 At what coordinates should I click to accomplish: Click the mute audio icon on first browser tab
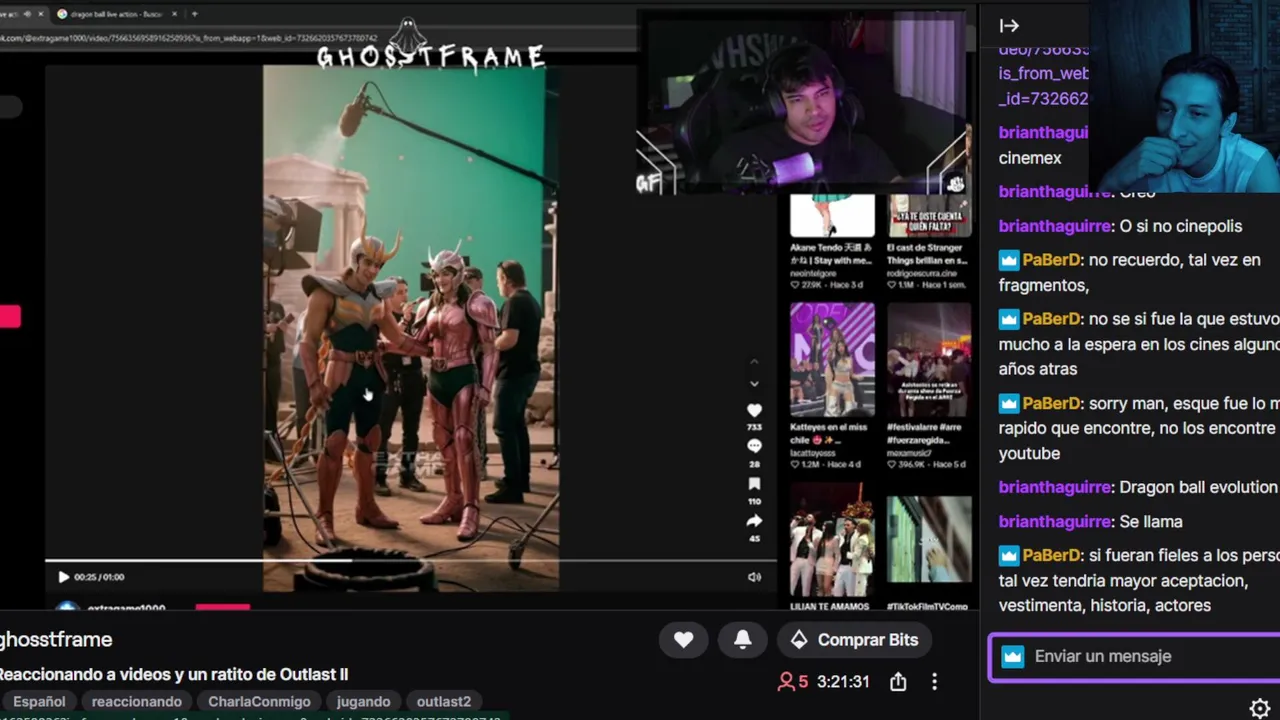(x=27, y=14)
